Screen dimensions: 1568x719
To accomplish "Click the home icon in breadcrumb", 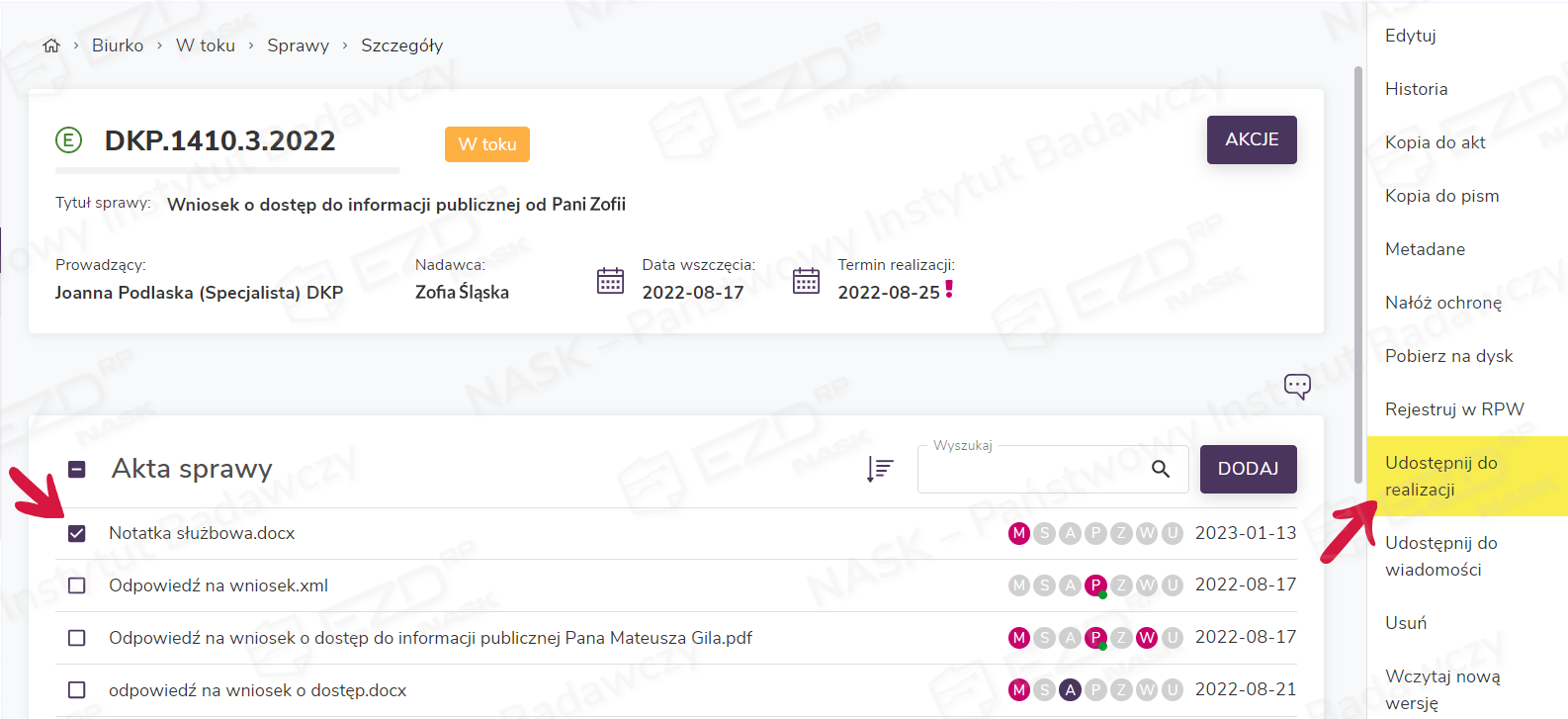I will [51, 45].
